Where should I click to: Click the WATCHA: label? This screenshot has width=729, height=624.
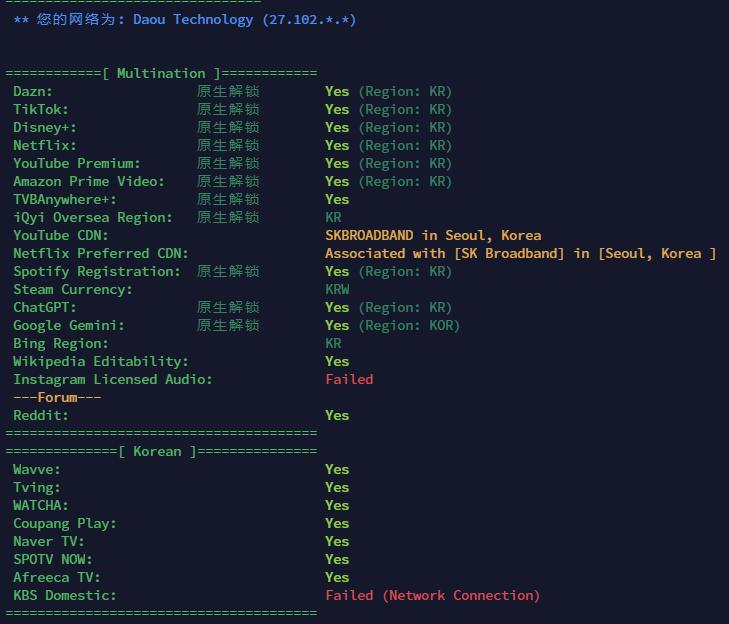coord(41,505)
